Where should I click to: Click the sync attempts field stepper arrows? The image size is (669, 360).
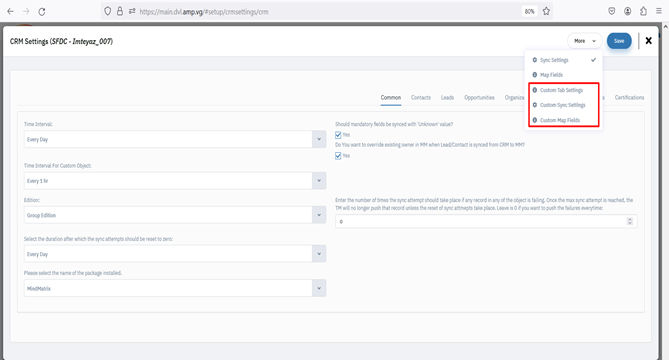coord(630,221)
